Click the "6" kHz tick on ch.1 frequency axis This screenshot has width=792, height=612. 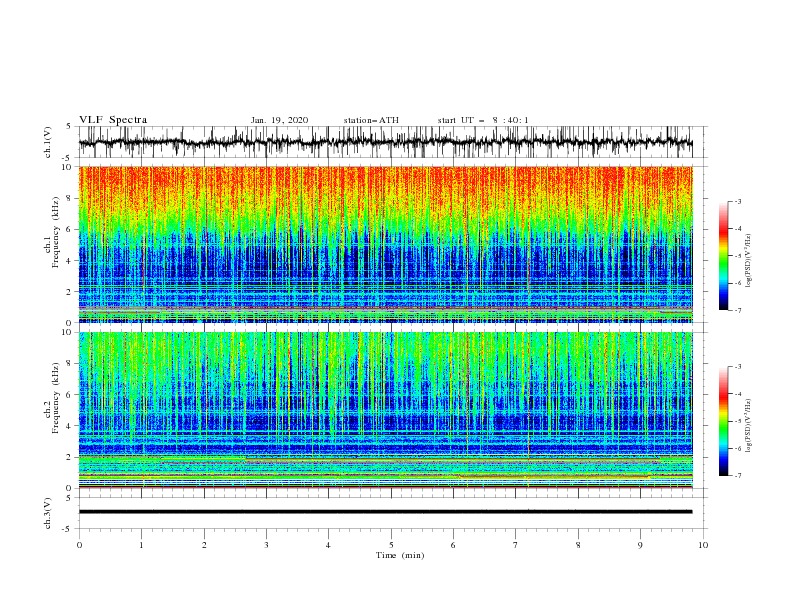69,229
